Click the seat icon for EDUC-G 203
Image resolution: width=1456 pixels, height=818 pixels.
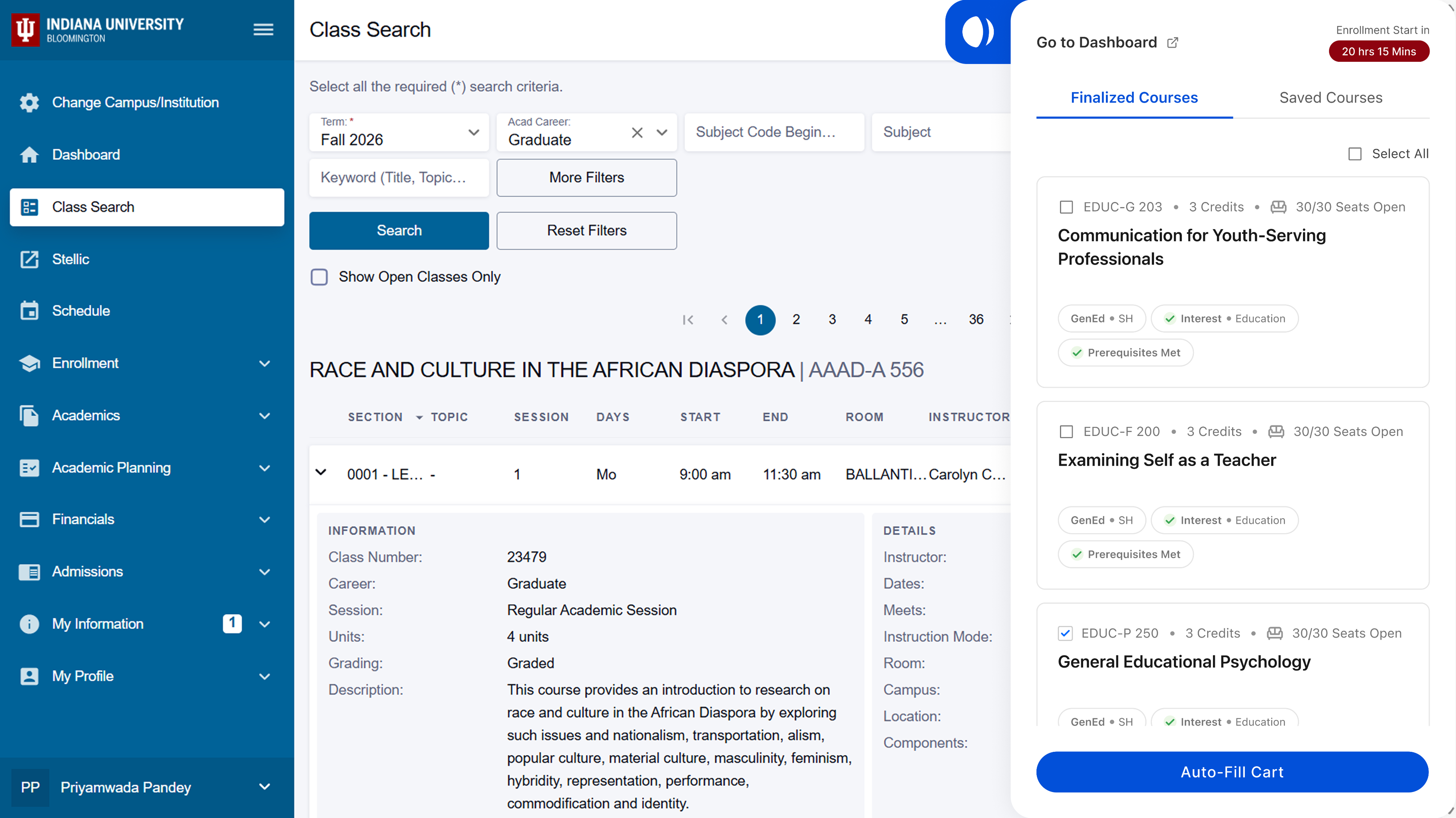click(x=1278, y=207)
